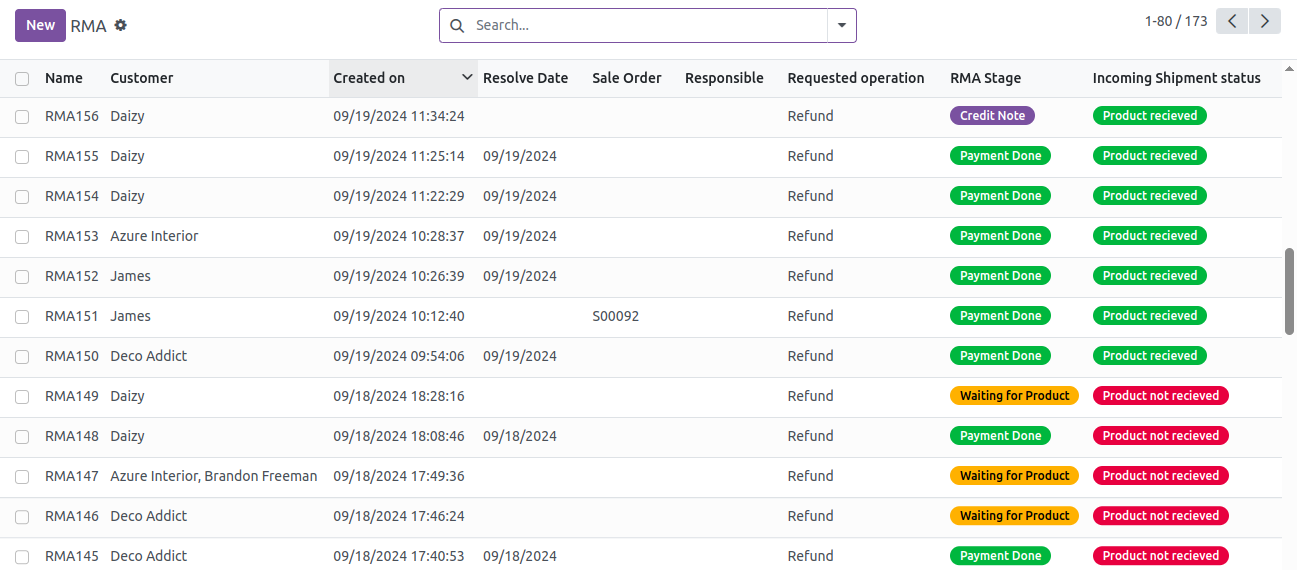Screen dimensions: 1297x570
Task: Check the RMA153 row checkbox
Action: click(22, 236)
